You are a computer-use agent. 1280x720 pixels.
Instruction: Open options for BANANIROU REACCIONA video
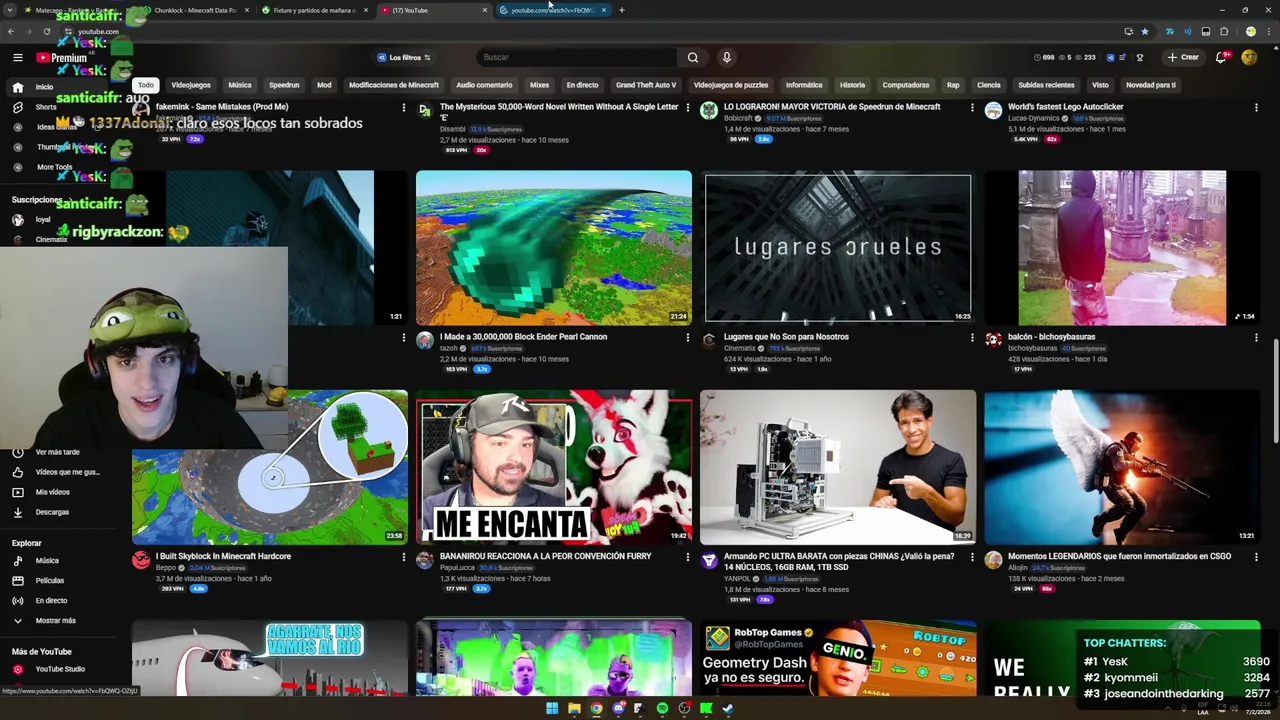pyautogui.click(x=687, y=557)
